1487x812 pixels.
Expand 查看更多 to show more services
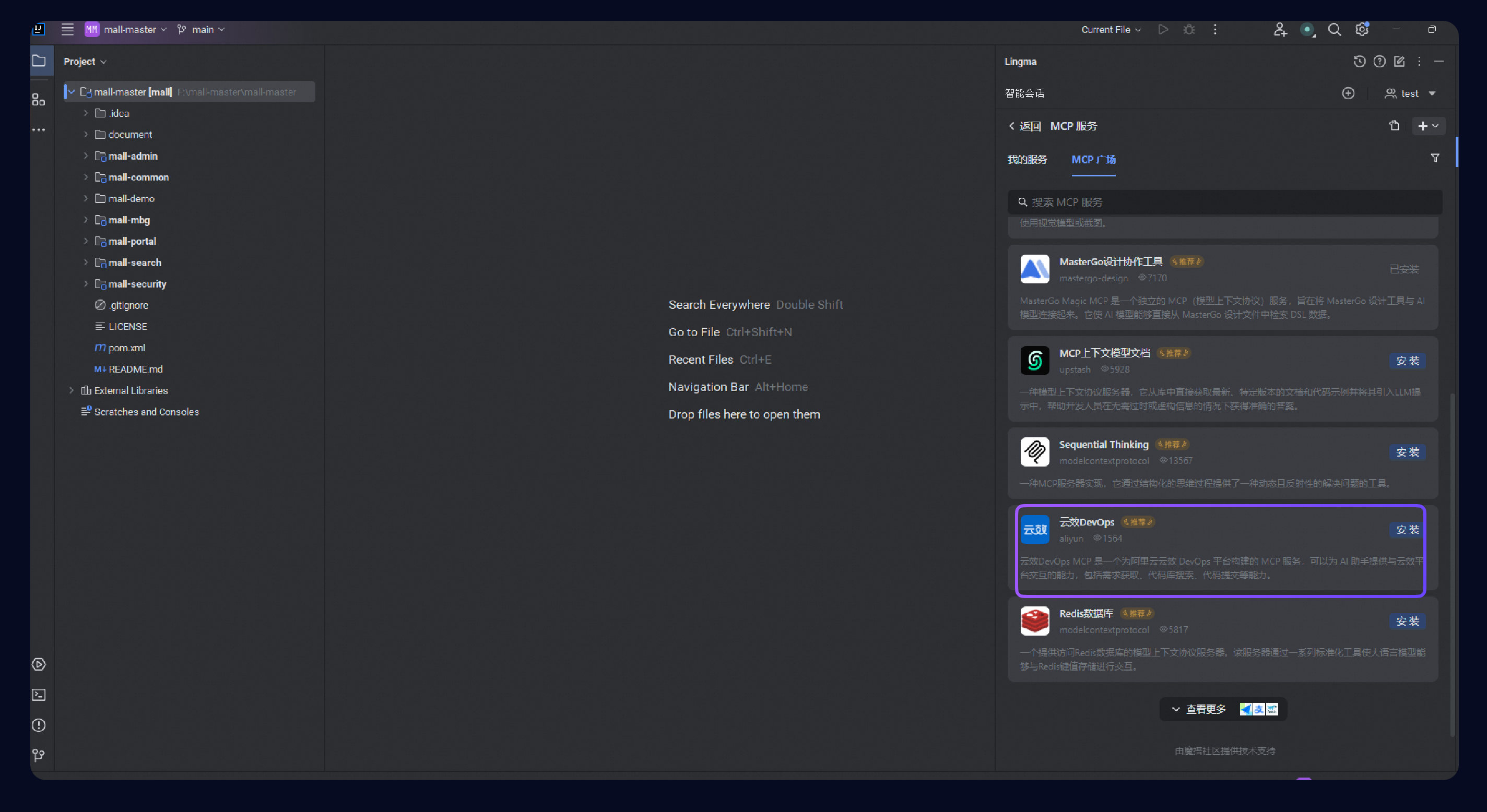pos(1223,709)
